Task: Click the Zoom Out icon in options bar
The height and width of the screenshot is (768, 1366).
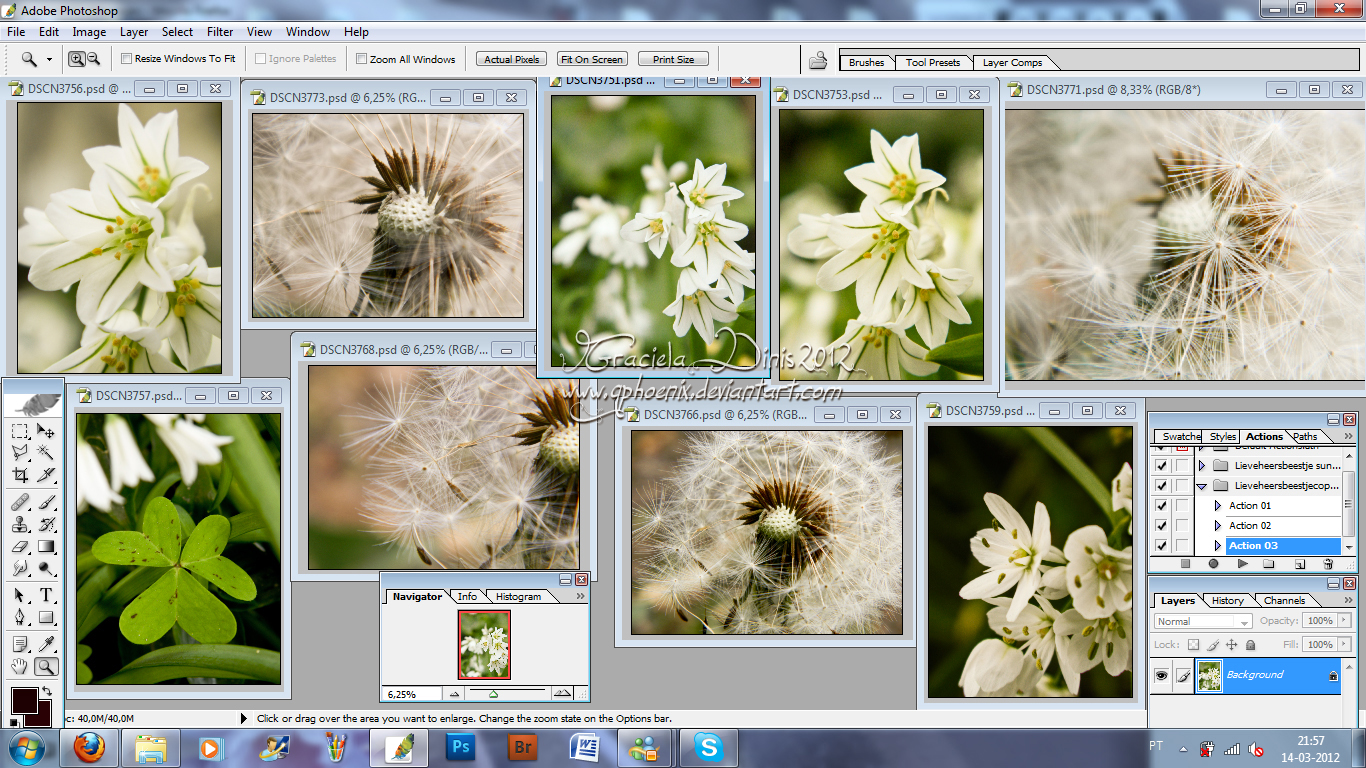Action: [x=93, y=59]
